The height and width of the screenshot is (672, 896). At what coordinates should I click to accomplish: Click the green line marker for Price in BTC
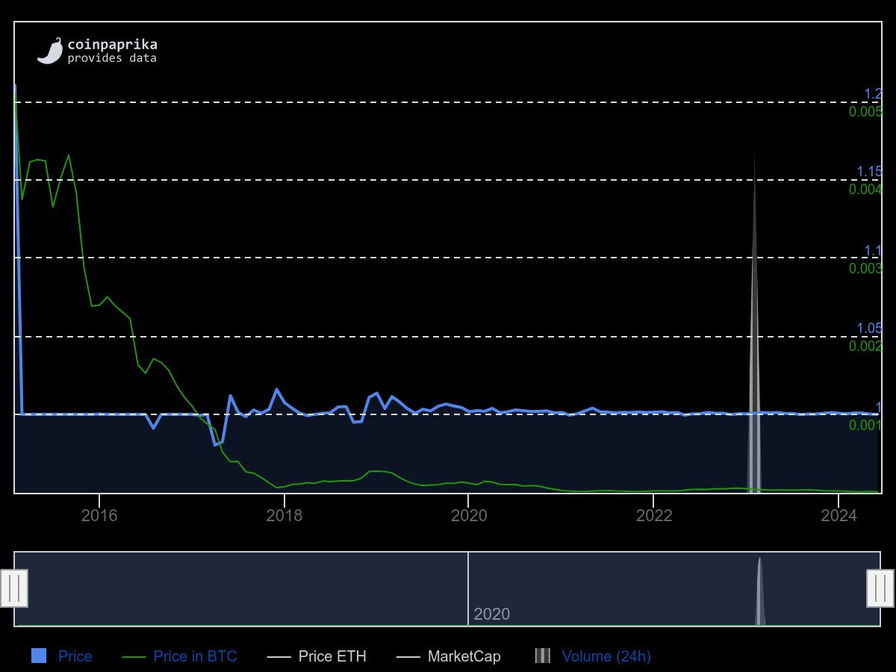[133, 657]
